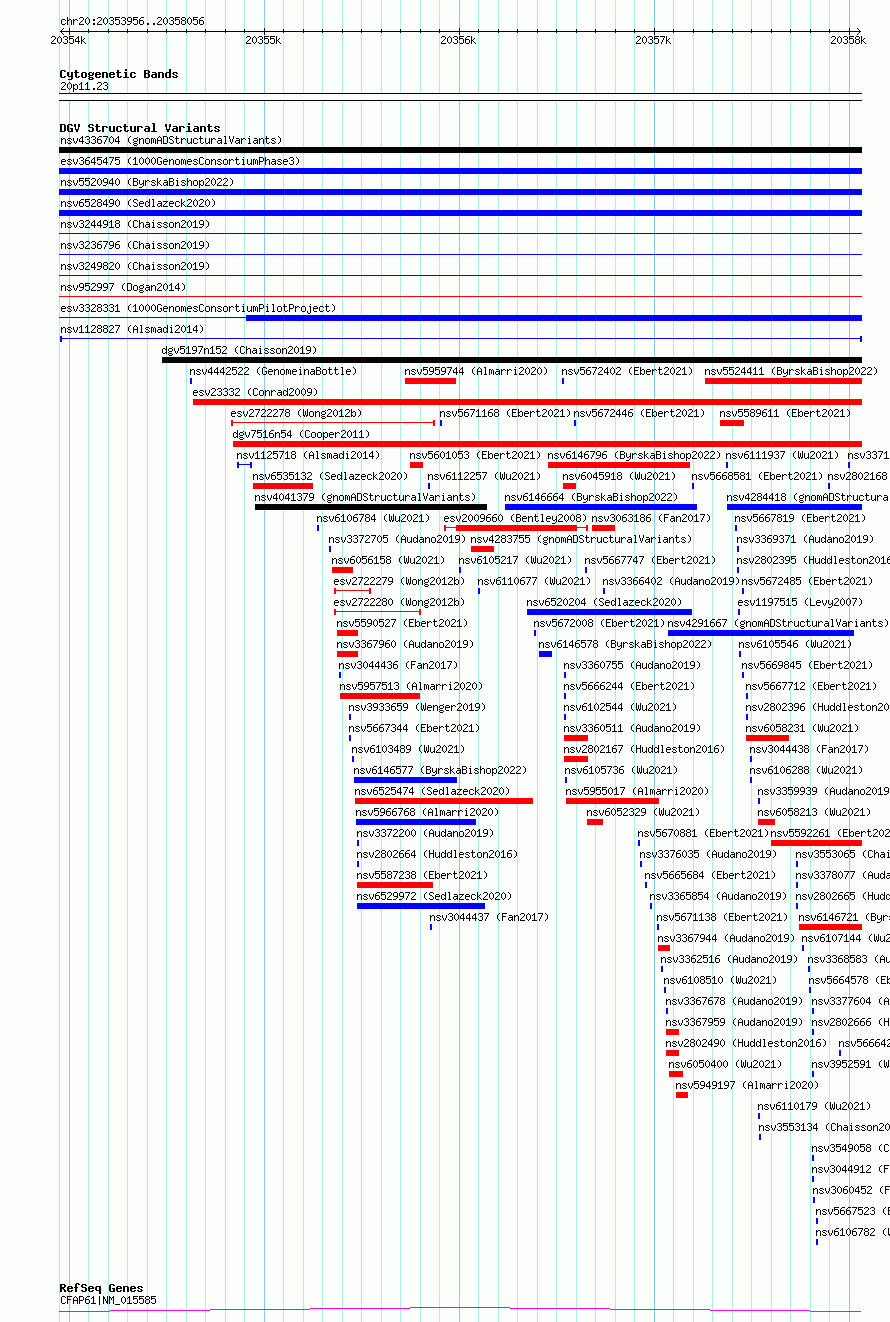Click blue bar under nsv6529972 Sedlazeck2020

click(421, 906)
